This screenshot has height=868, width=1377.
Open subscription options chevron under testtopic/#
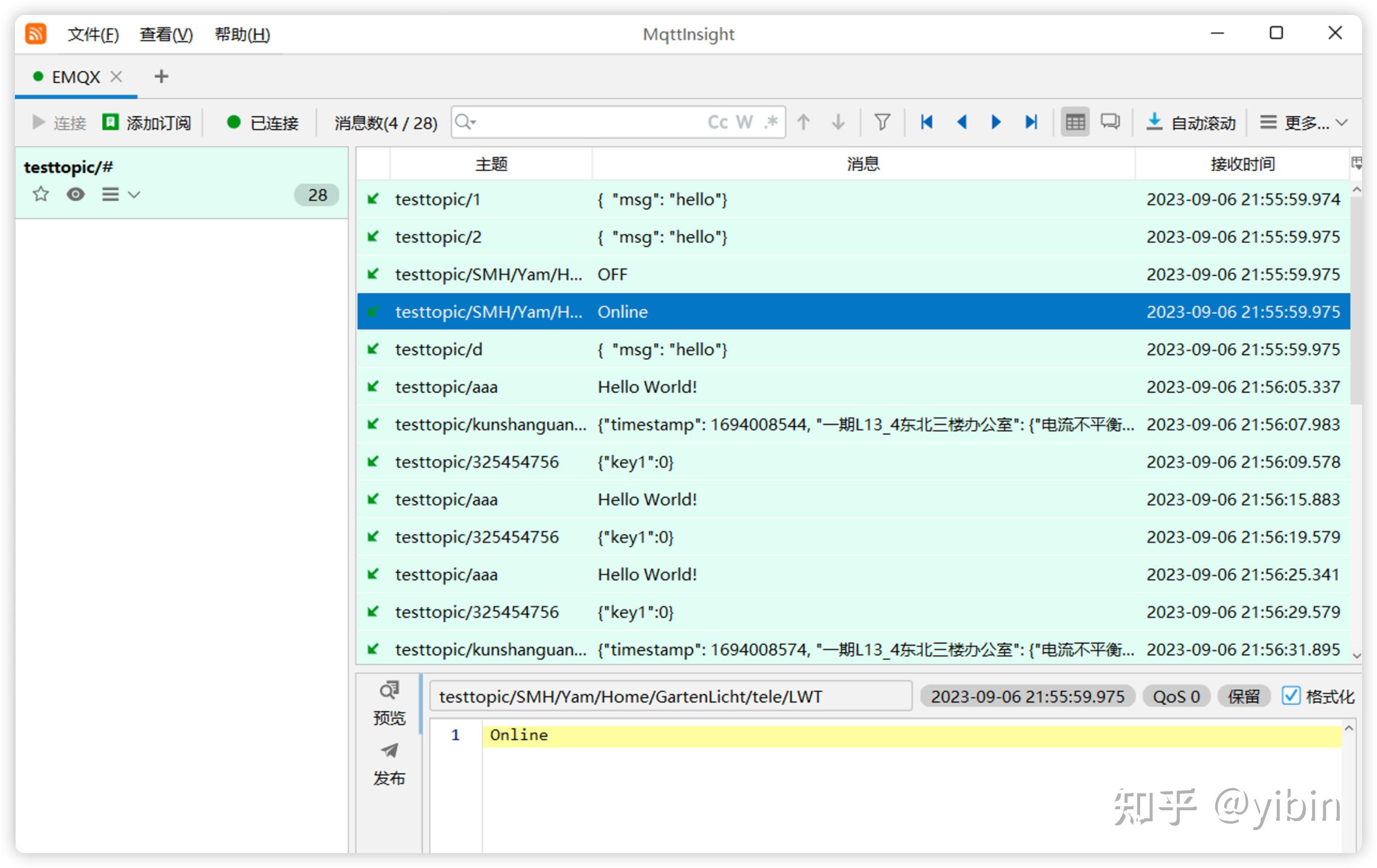tap(135, 195)
